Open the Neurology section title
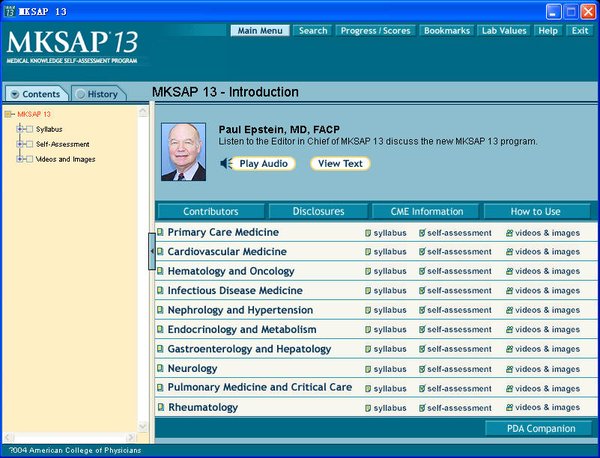Viewport: 600px width, 458px height. [192, 368]
